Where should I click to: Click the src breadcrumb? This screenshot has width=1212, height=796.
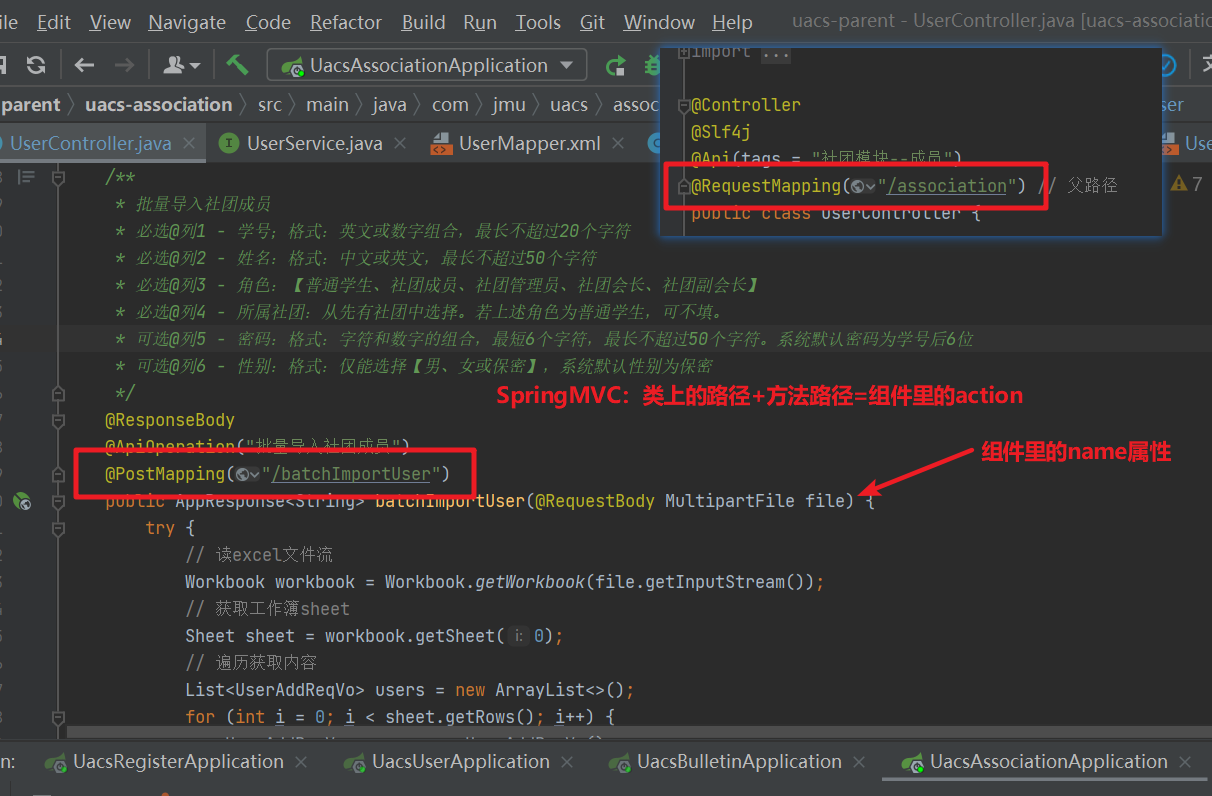point(270,105)
